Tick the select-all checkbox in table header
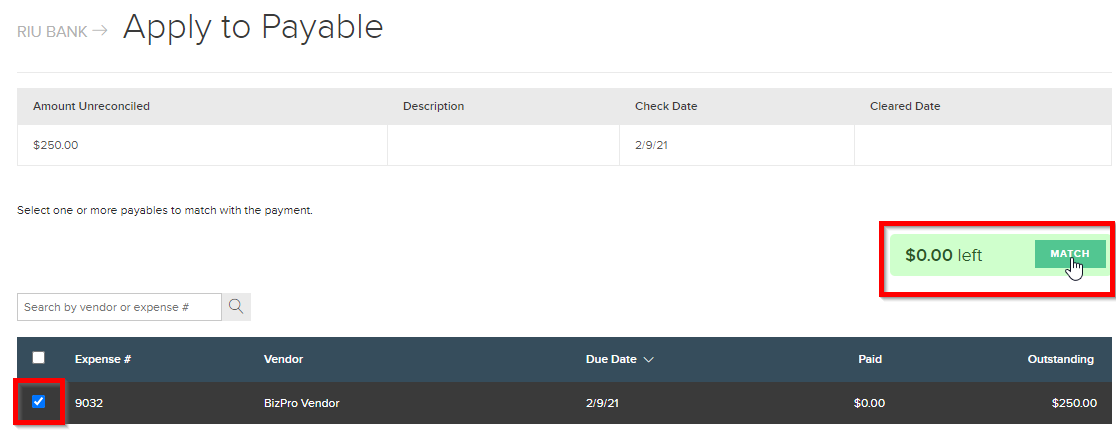This screenshot has height=432, width=1116. click(x=38, y=357)
